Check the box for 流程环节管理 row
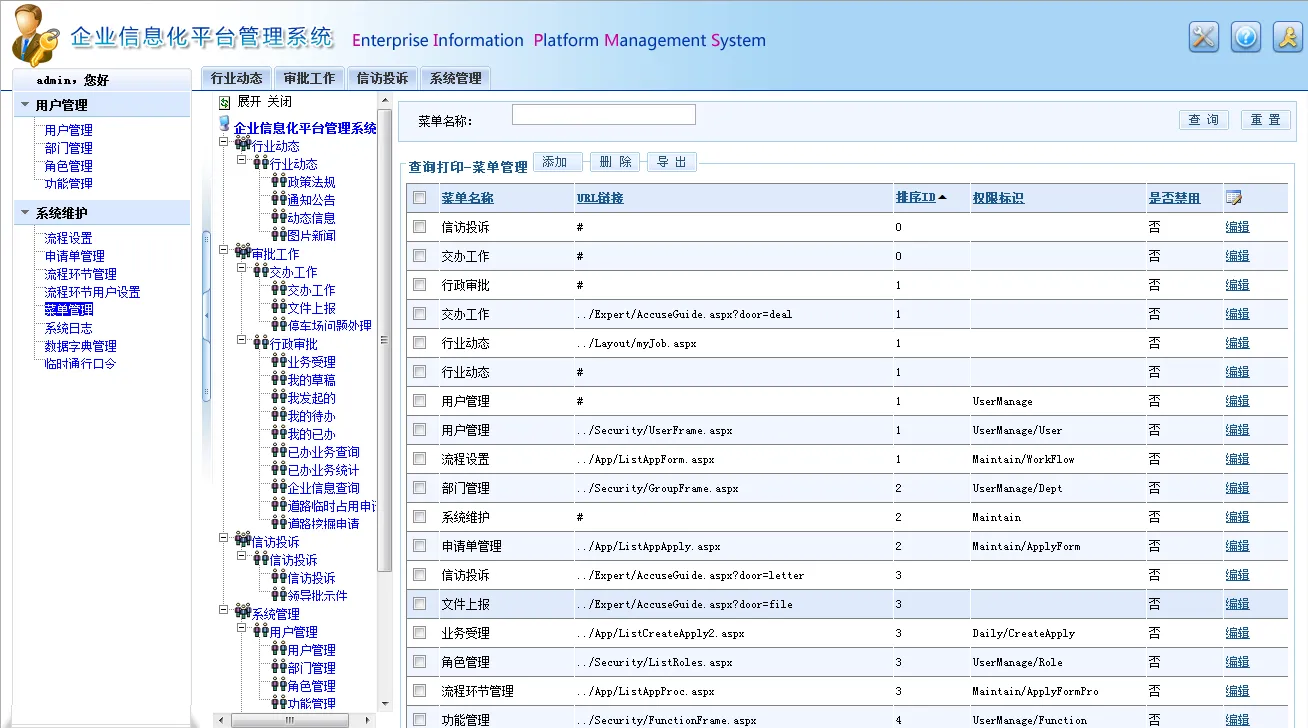The width and height of the screenshot is (1308, 728). coord(420,691)
